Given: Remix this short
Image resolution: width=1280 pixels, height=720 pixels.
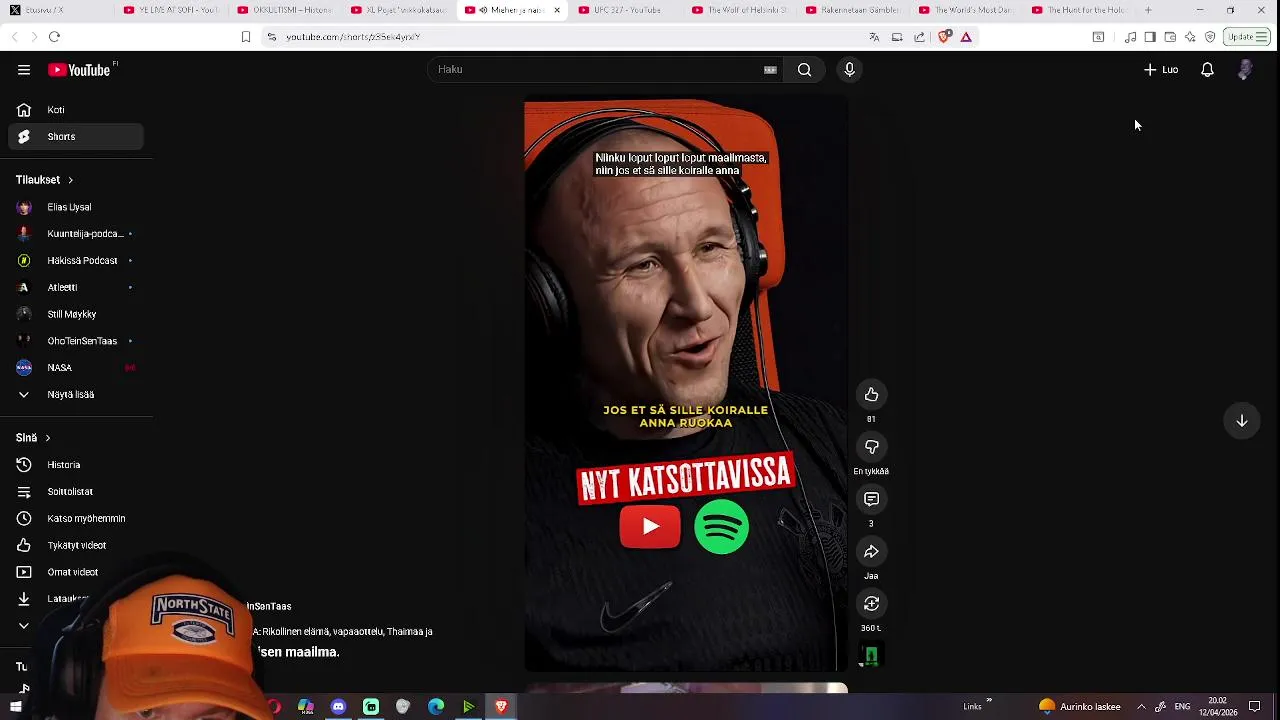Looking at the screenshot, I should point(871,604).
